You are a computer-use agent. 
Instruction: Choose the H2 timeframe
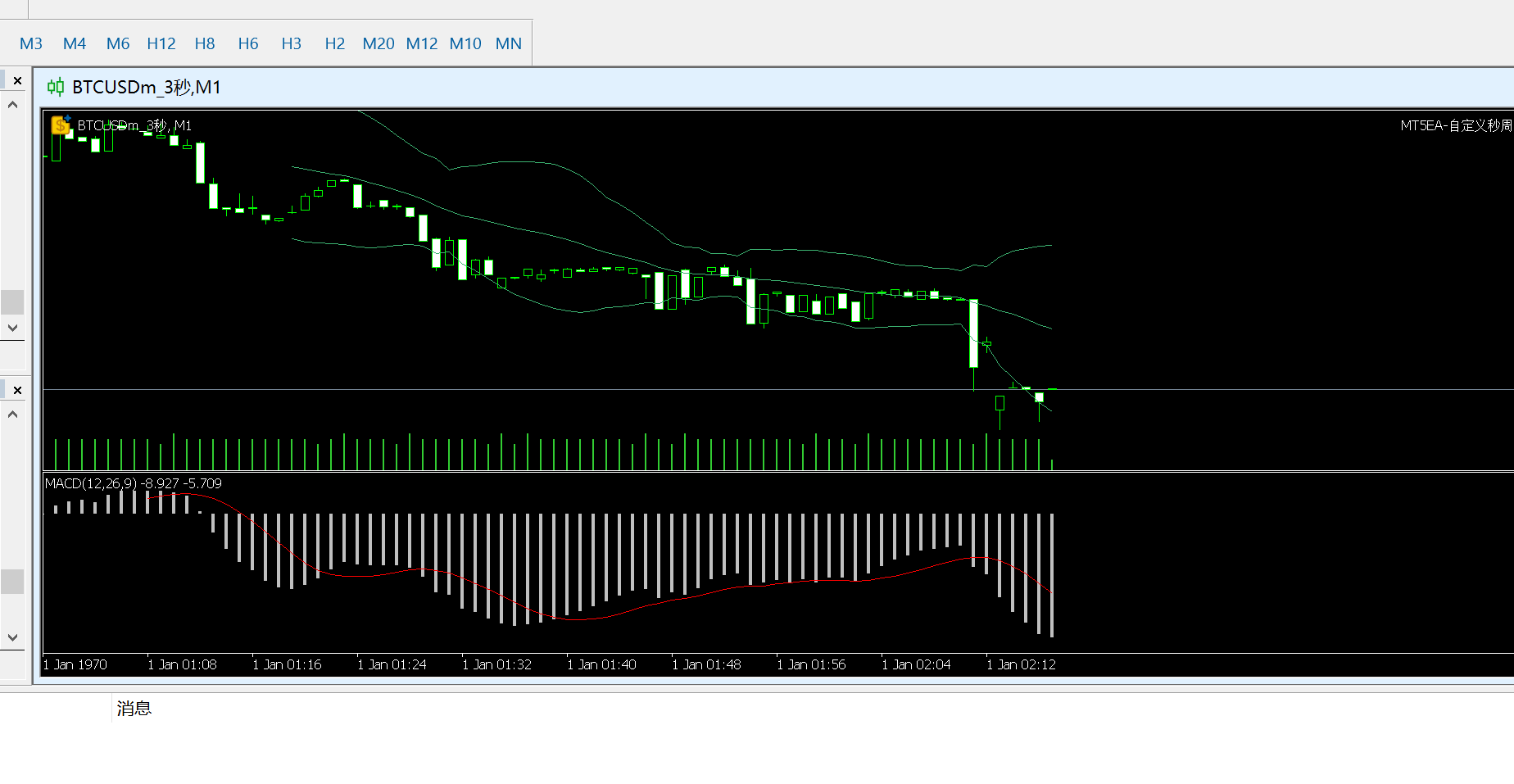click(335, 43)
